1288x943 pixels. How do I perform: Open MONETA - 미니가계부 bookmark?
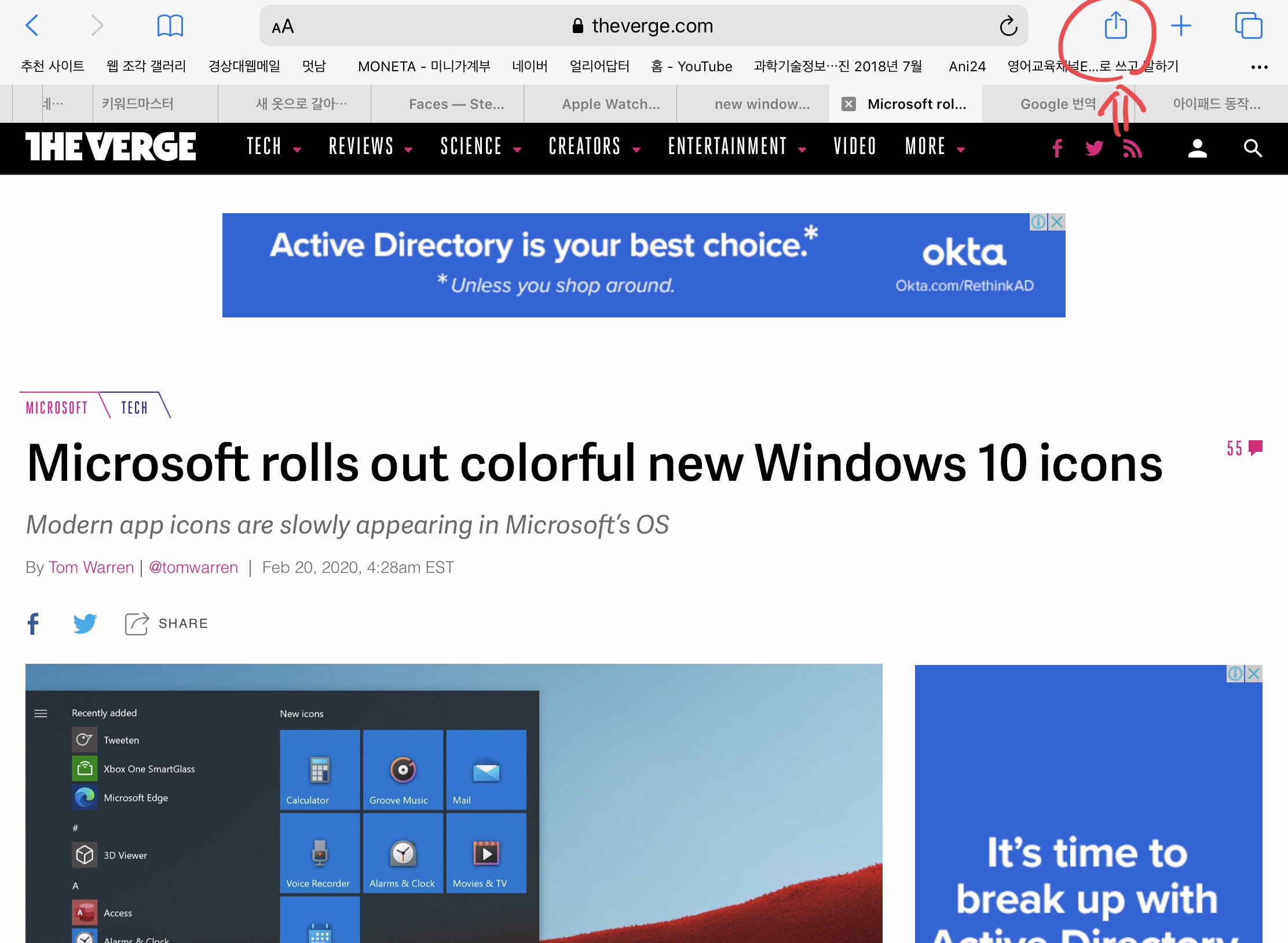click(x=424, y=66)
